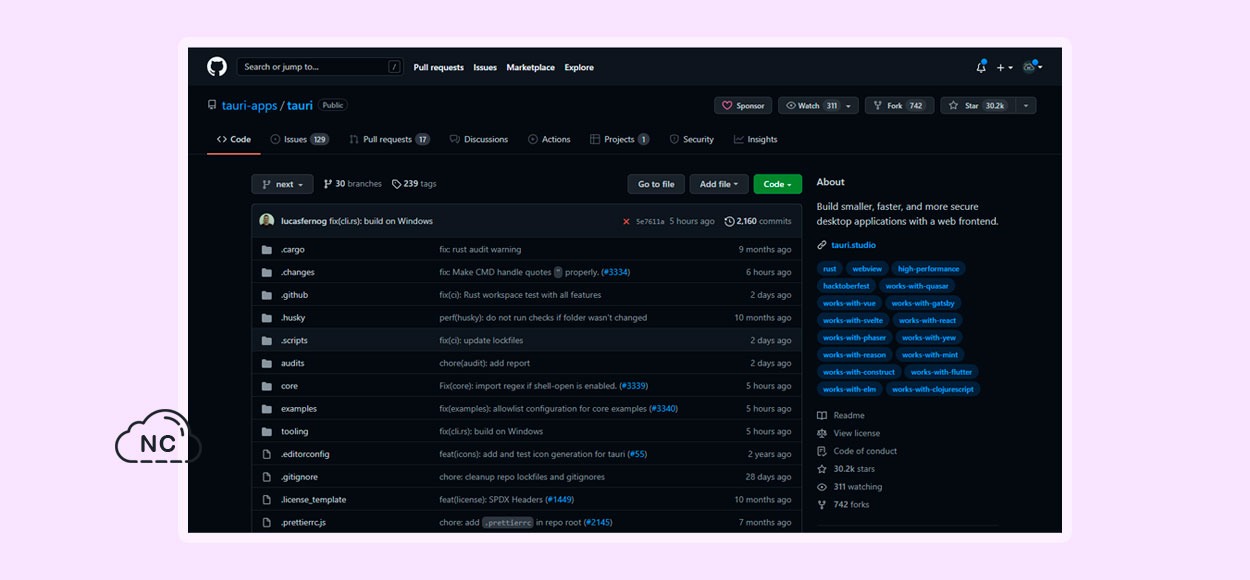The height and width of the screenshot is (580, 1250).
Task: Click lucasfernog's avatar in commit row
Action: (x=267, y=221)
